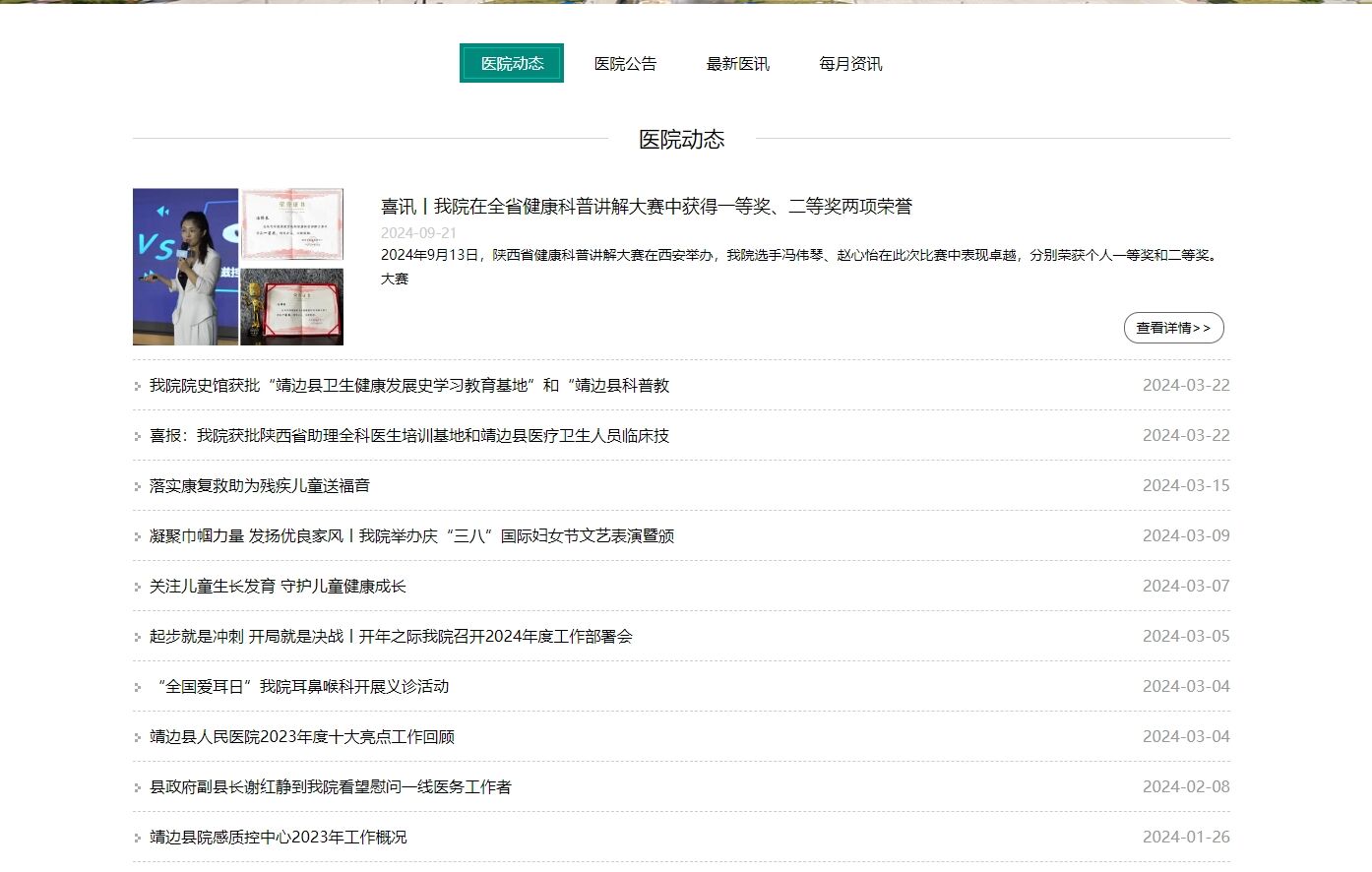Open headline about 健康科普讲解大赛 awards
Viewport: 1372px width, 872px height.
pyautogui.click(x=646, y=207)
